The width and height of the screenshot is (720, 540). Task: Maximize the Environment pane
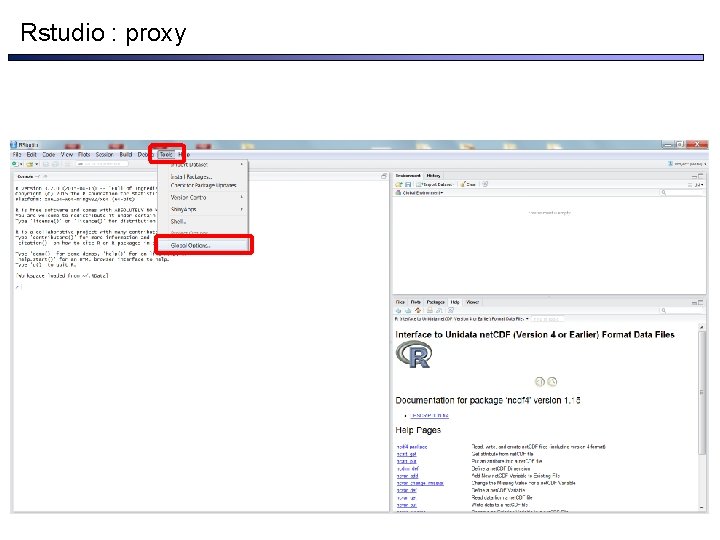point(701,176)
